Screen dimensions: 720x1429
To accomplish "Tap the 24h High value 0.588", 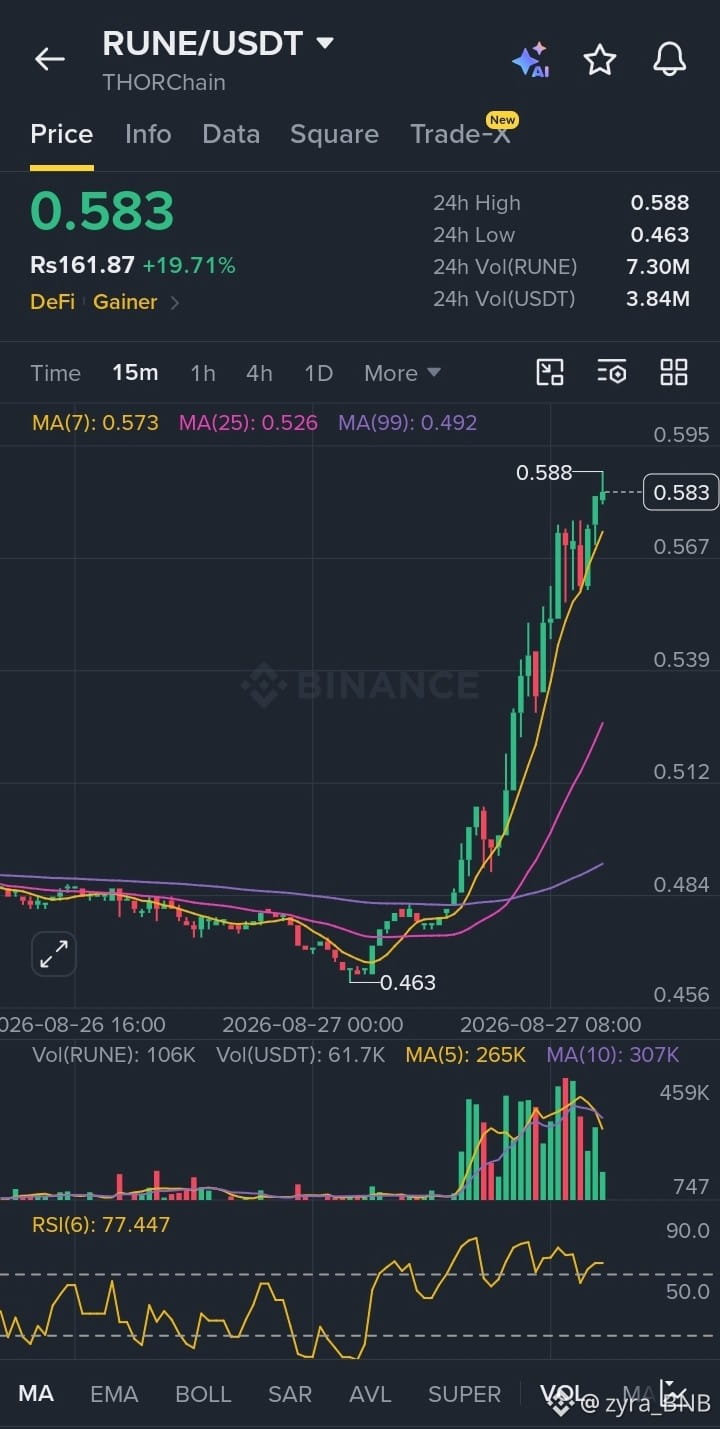I will coord(660,203).
